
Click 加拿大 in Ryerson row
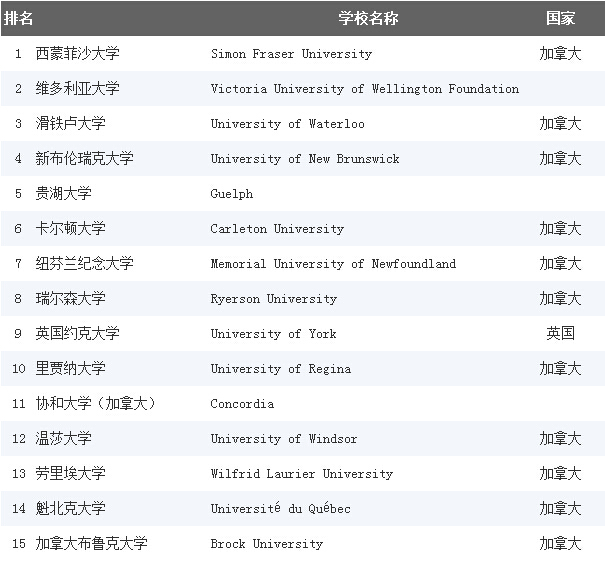tap(560, 298)
